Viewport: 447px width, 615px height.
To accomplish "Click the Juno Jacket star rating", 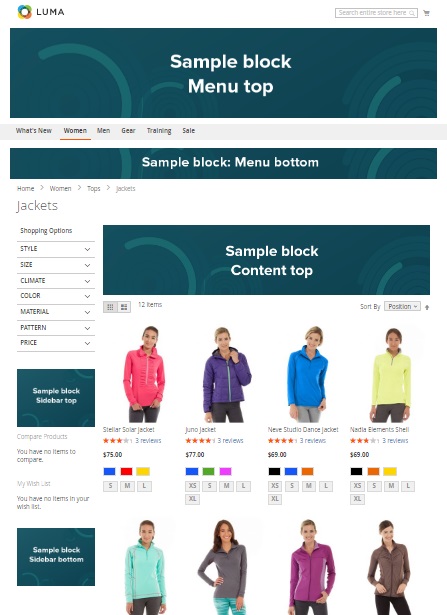I will (200, 440).
